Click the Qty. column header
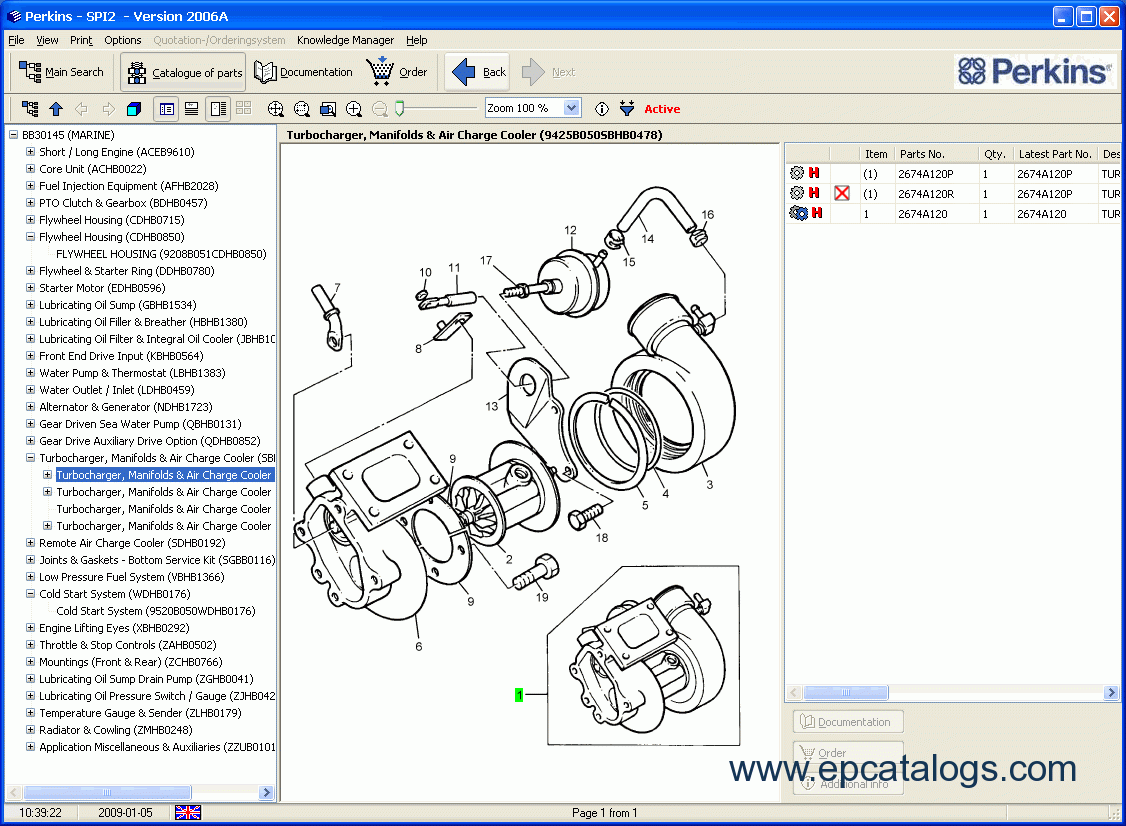 [x=995, y=154]
